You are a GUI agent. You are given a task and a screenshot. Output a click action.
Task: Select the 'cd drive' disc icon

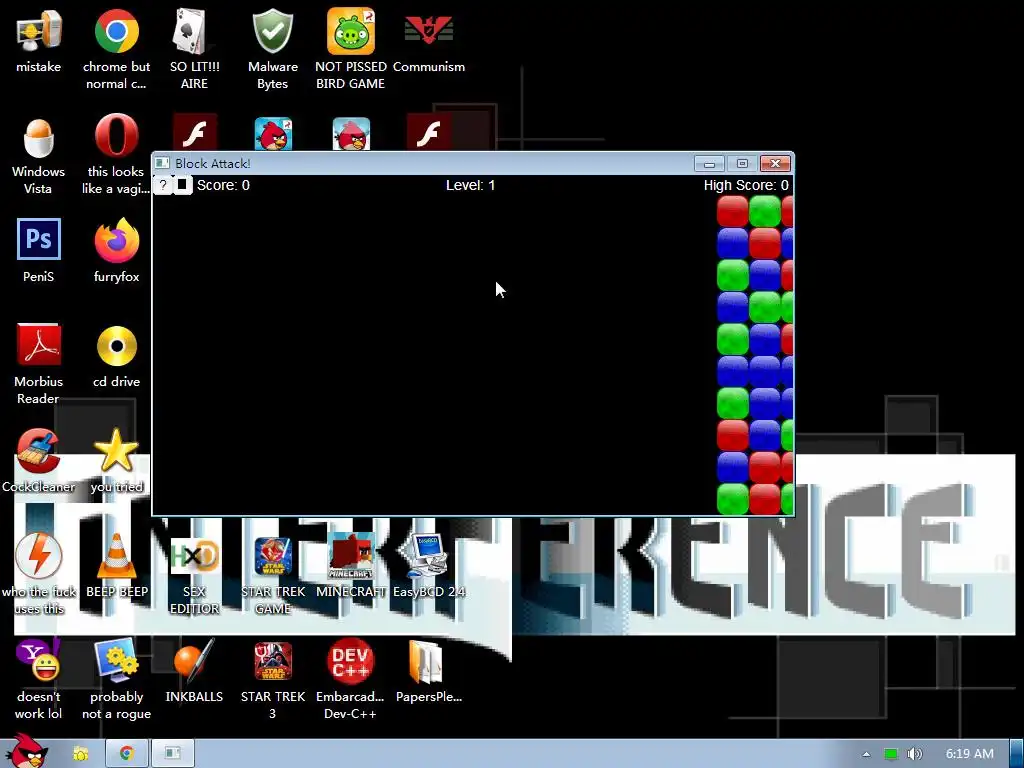pyautogui.click(x=116, y=356)
